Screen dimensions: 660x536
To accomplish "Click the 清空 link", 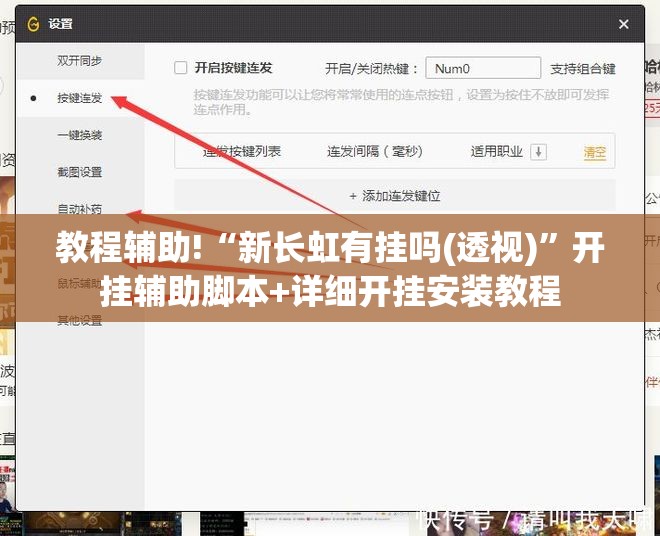I will [594, 152].
